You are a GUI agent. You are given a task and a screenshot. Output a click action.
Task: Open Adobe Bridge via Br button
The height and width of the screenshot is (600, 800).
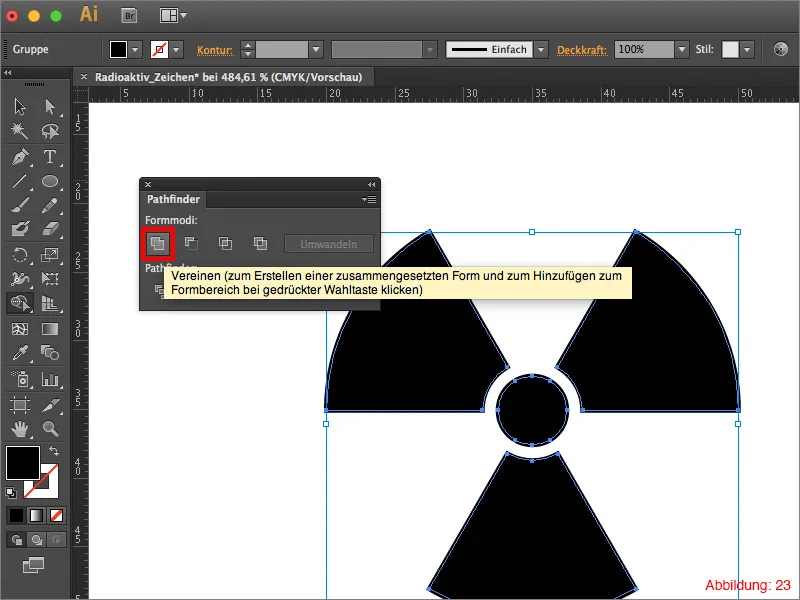pyautogui.click(x=130, y=16)
